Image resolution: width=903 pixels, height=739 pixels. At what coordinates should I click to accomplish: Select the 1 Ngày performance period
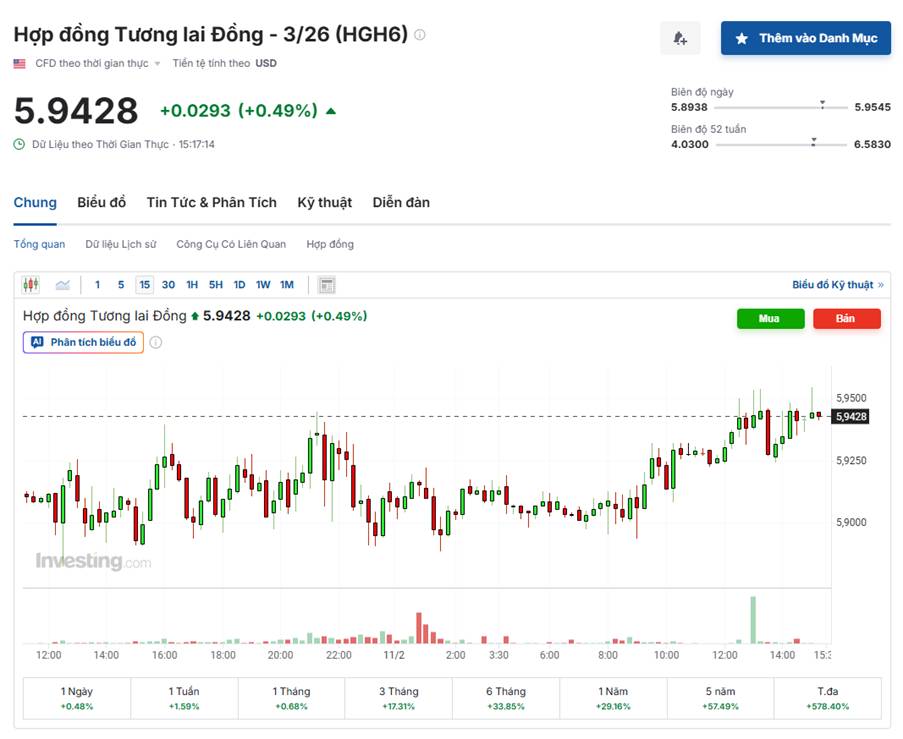click(77, 698)
